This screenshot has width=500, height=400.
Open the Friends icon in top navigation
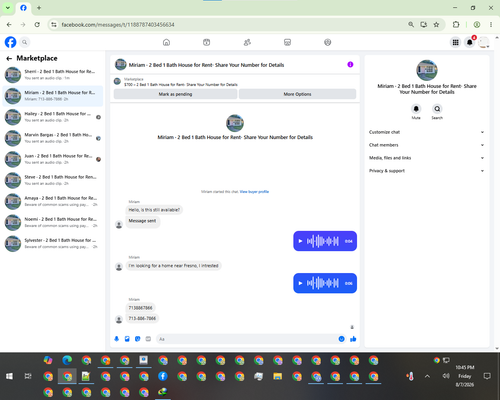(x=247, y=42)
